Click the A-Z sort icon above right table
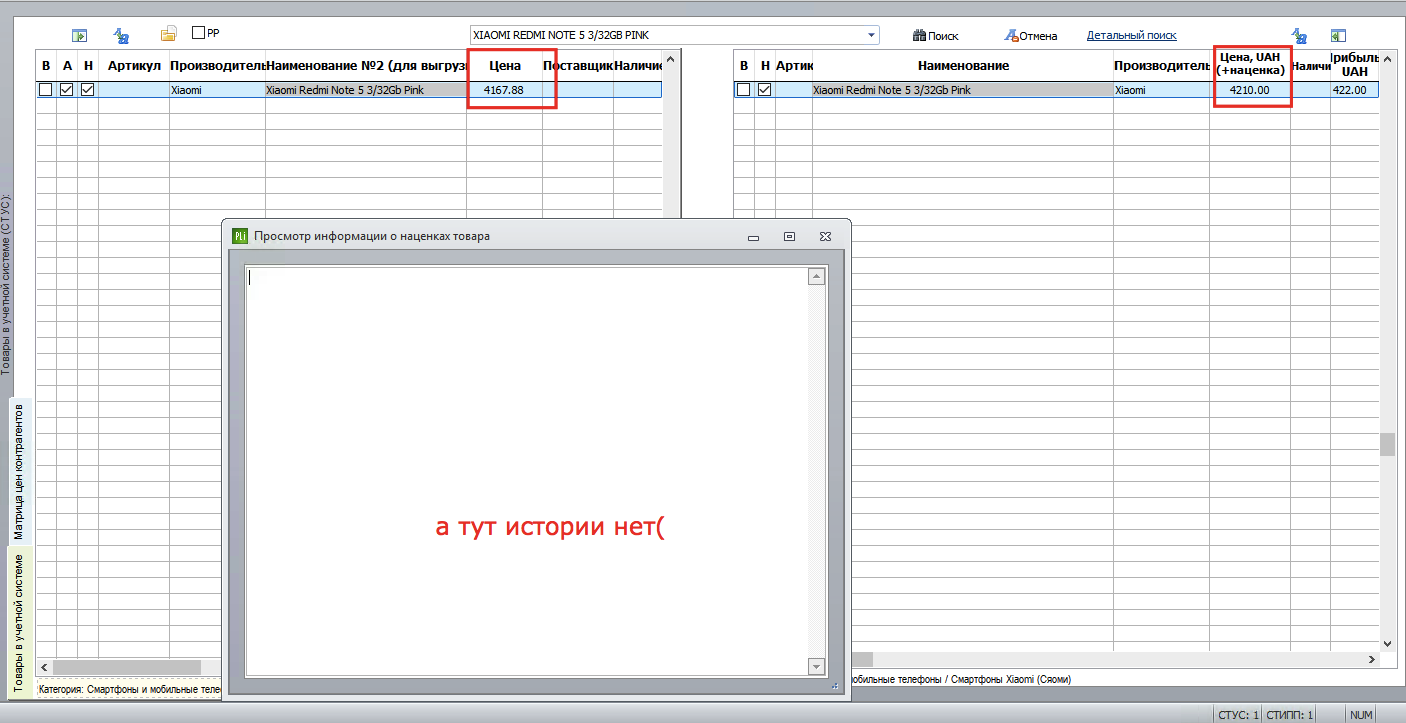 click(x=1299, y=35)
